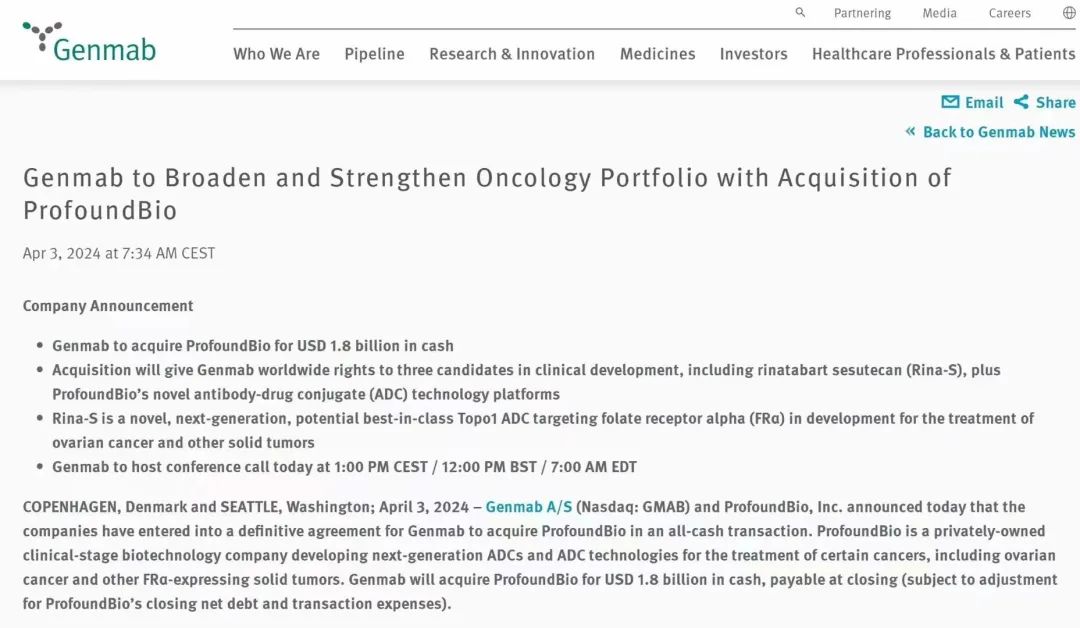
Task: Open the Careers link
Action: coord(1009,13)
